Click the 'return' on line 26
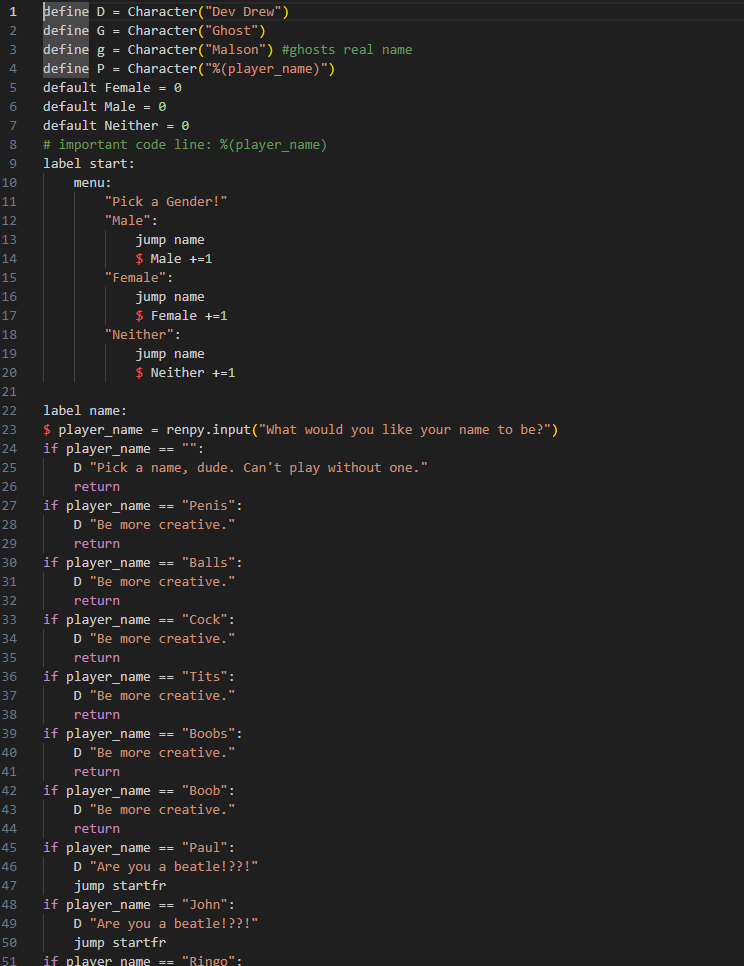Image resolution: width=744 pixels, height=966 pixels. (x=97, y=487)
